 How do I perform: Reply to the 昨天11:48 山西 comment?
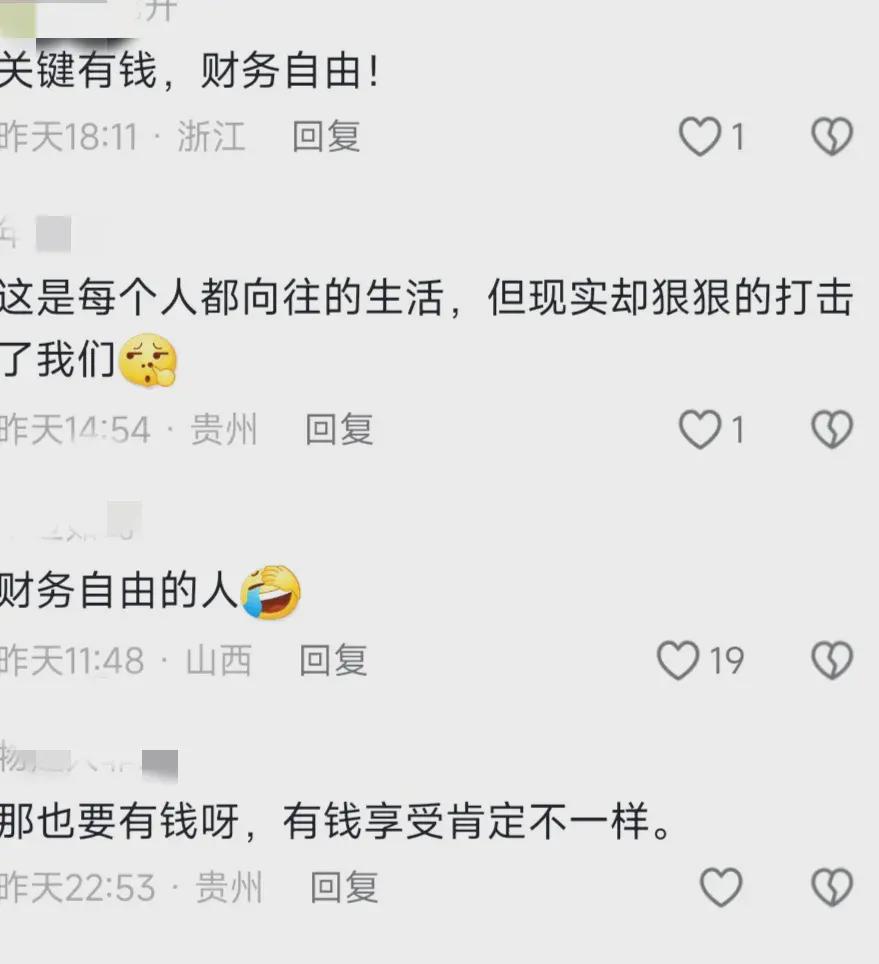click(333, 660)
